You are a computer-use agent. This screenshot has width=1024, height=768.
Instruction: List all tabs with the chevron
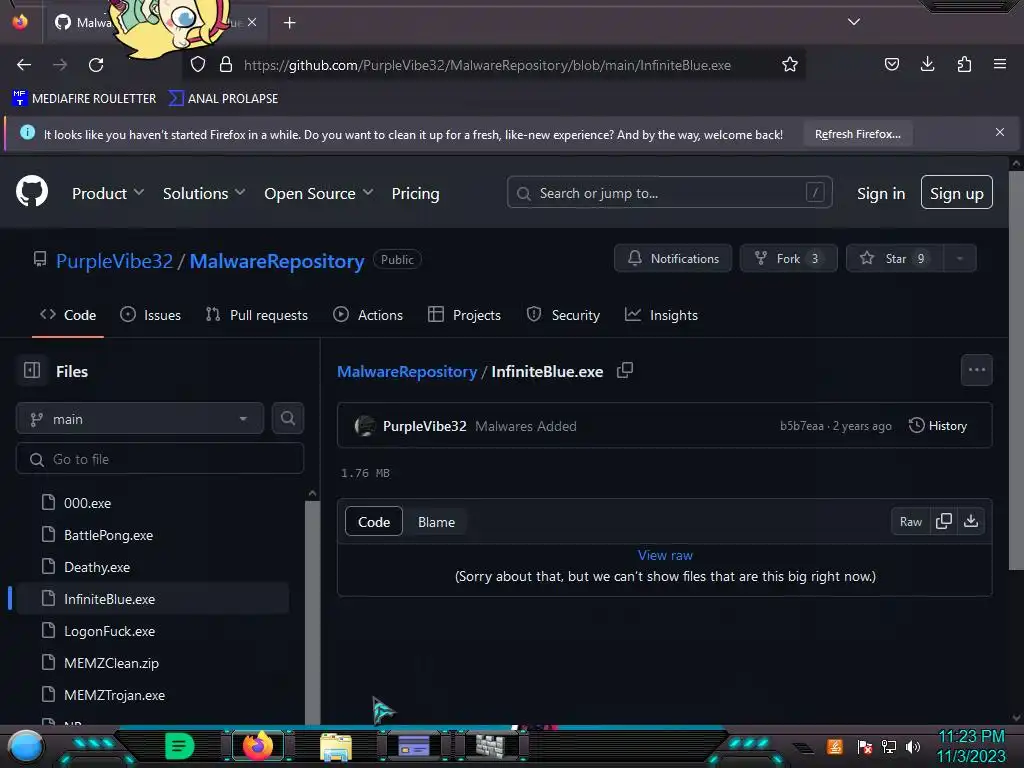[x=854, y=22]
